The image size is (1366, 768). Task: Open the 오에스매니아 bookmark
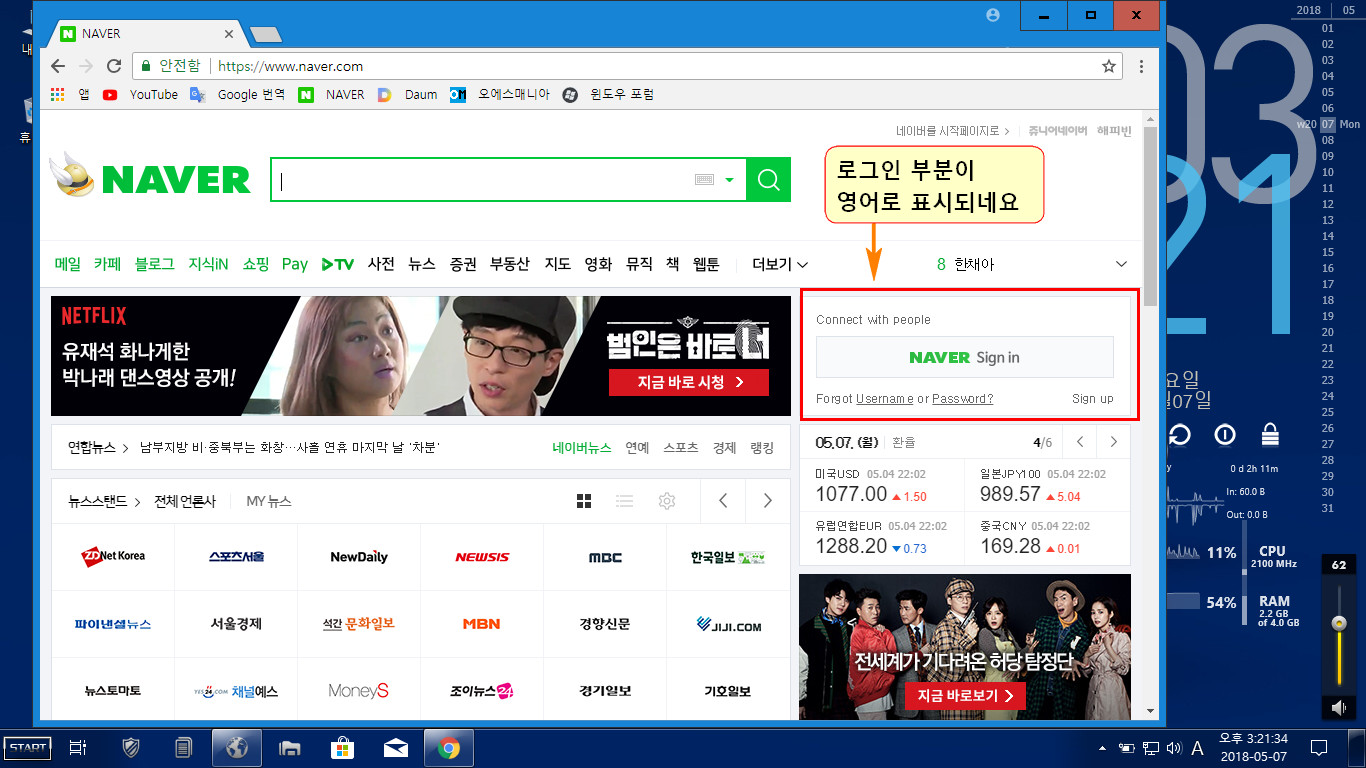click(x=500, y=95)
